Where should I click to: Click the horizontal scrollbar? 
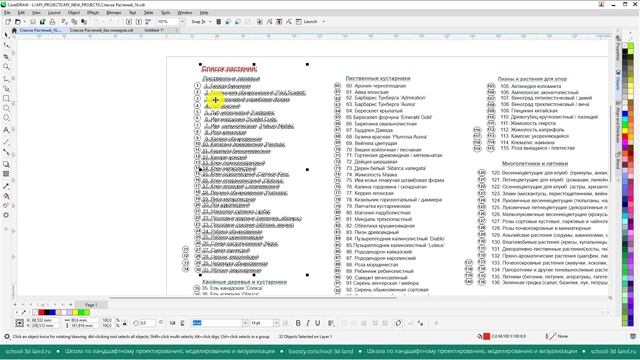[253, 298]
